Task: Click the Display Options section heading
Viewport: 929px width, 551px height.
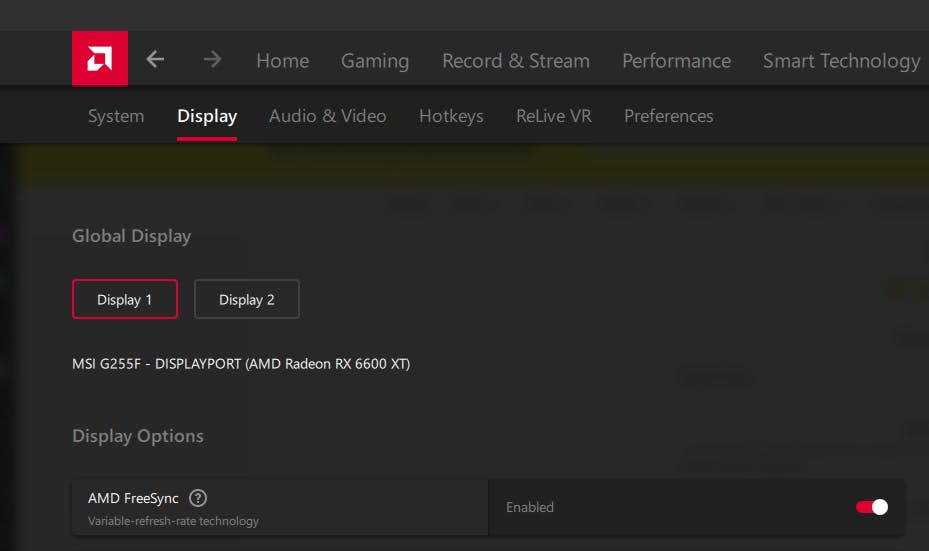Action: pos(138,436)
